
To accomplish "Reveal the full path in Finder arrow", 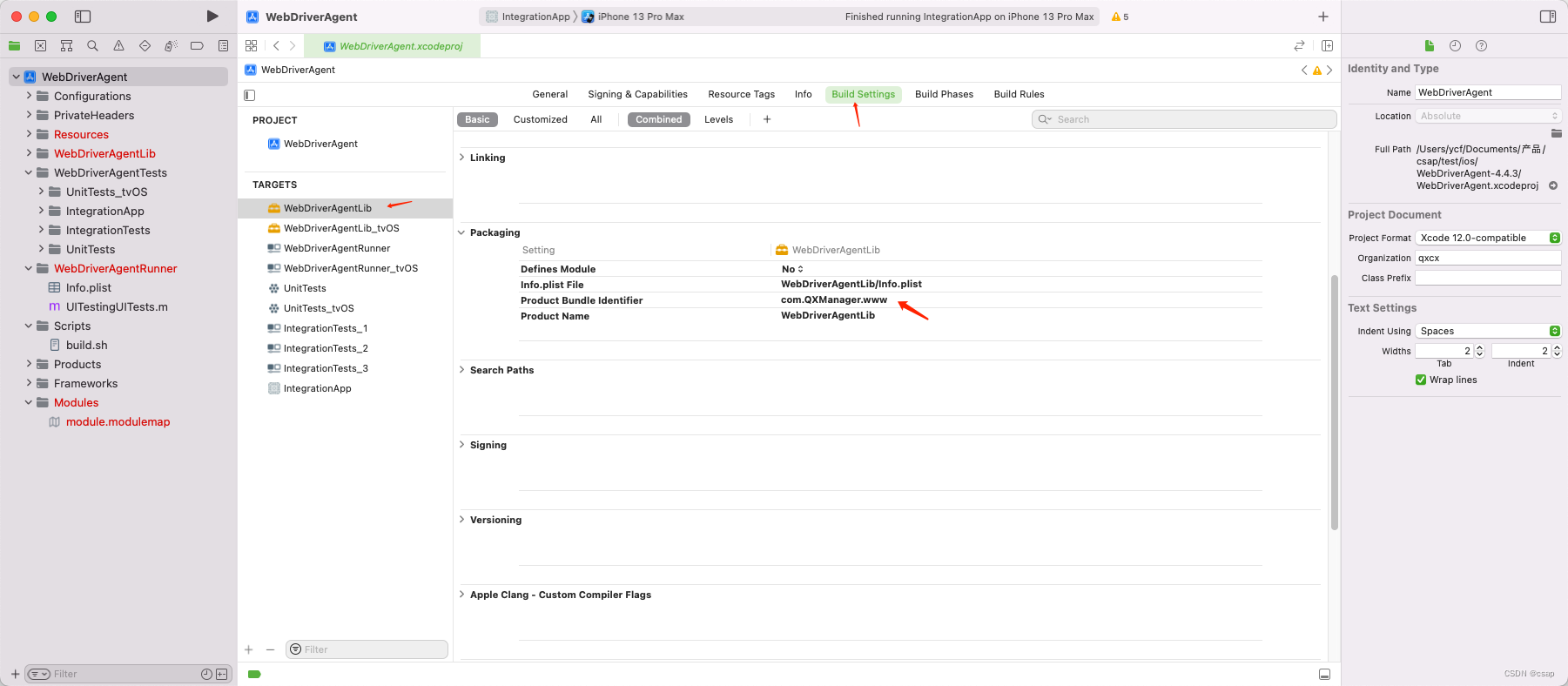I will pyautogui.click(x=1553, y=185).
